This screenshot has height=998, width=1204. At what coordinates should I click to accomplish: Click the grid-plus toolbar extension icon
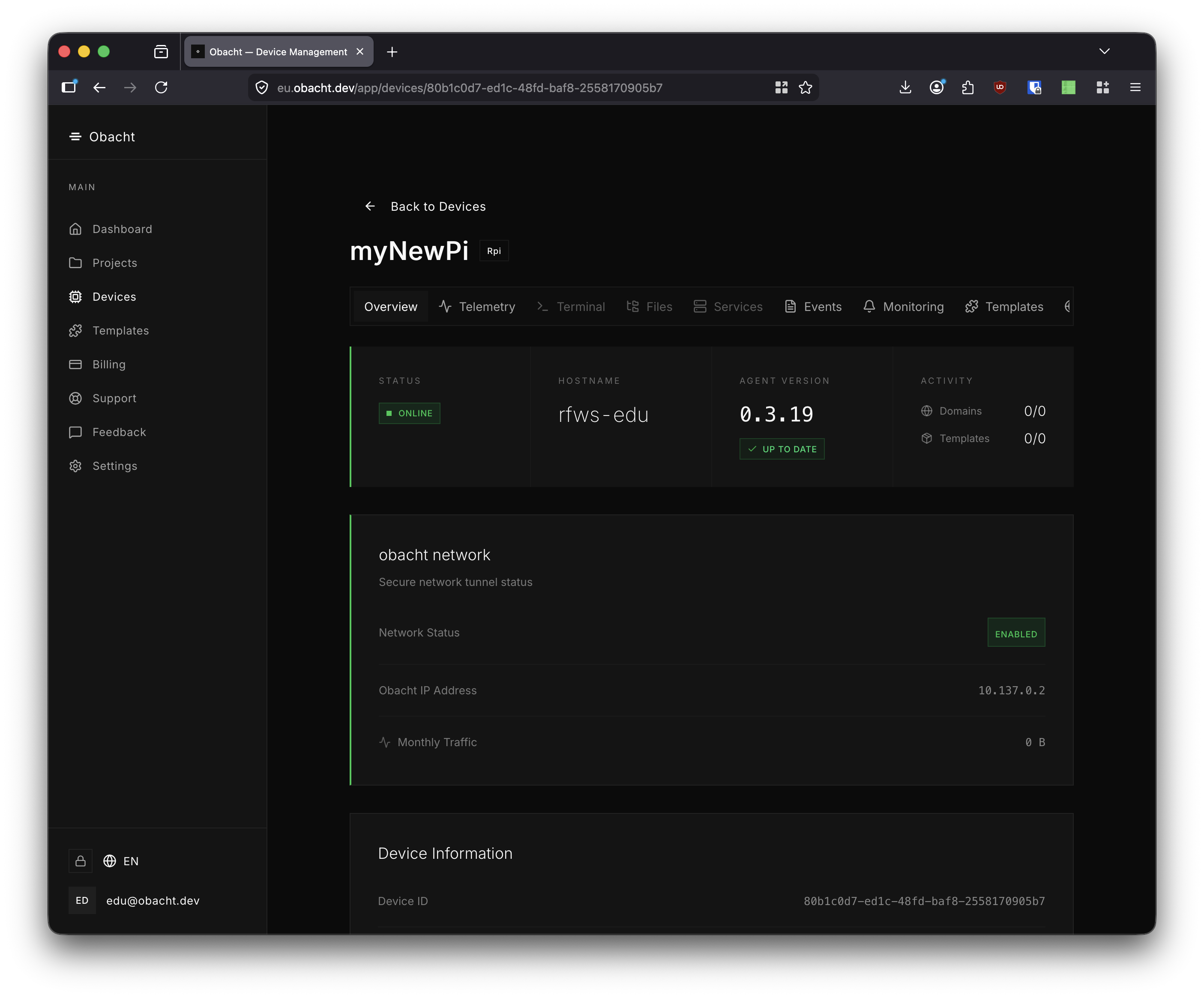pos(1102,87)
